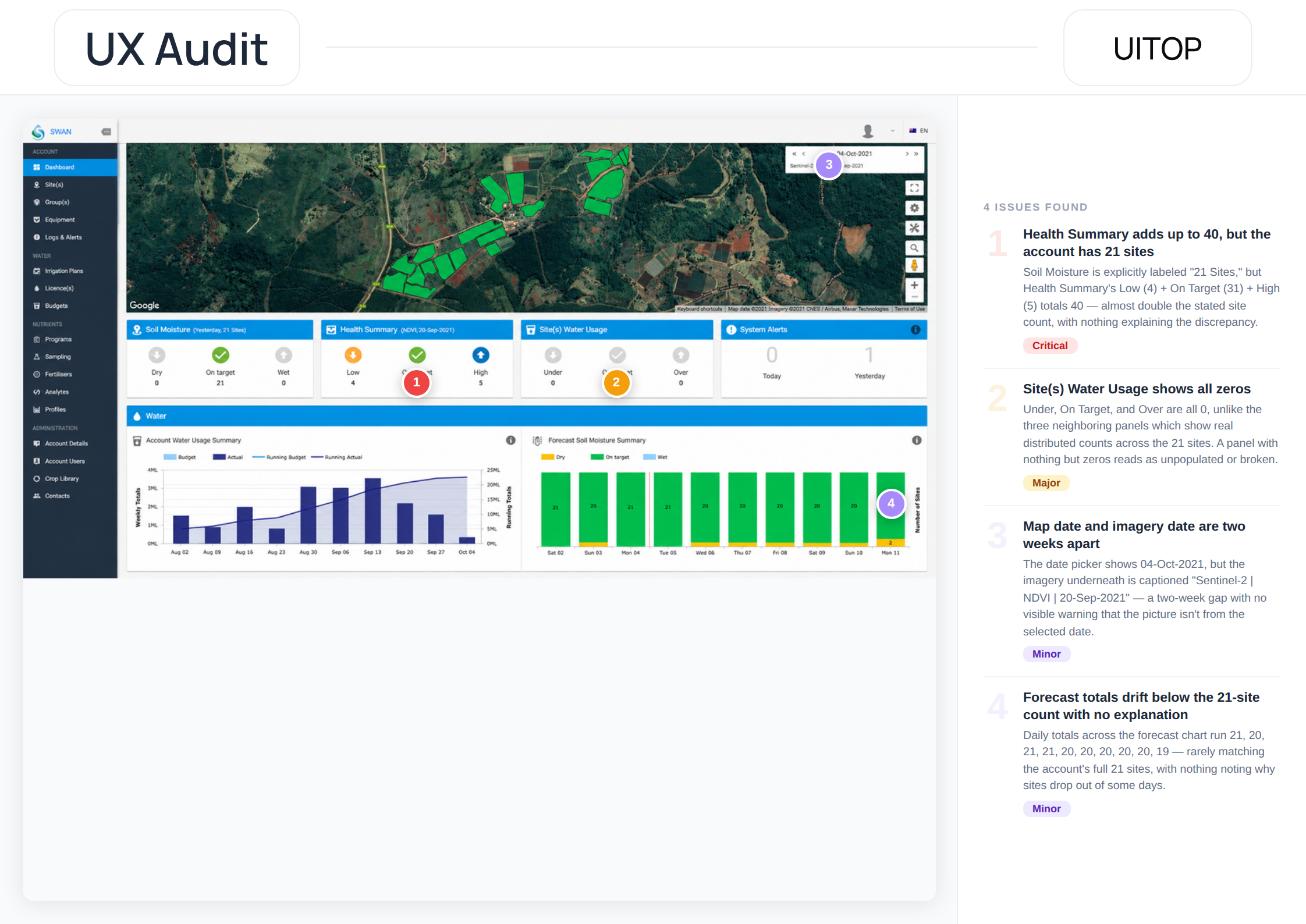Open map settings gear icon
The image size is (1306, 924).
pos(914,208)
